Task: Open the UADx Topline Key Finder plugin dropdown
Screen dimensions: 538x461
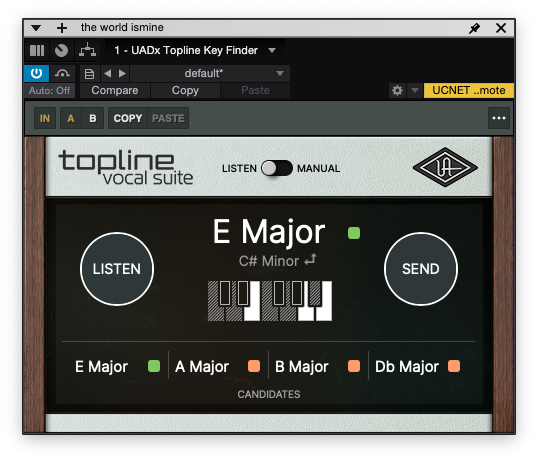Action: coord(195,50)
